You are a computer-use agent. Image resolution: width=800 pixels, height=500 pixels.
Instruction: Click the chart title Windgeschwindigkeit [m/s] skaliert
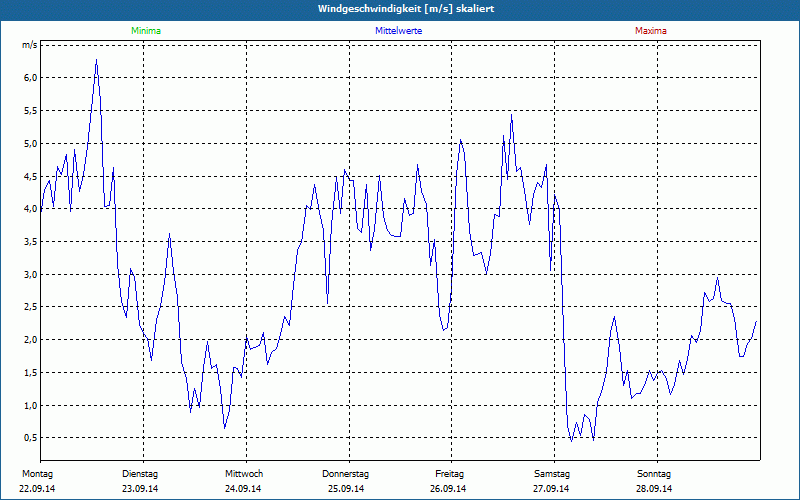click(406, 9)
